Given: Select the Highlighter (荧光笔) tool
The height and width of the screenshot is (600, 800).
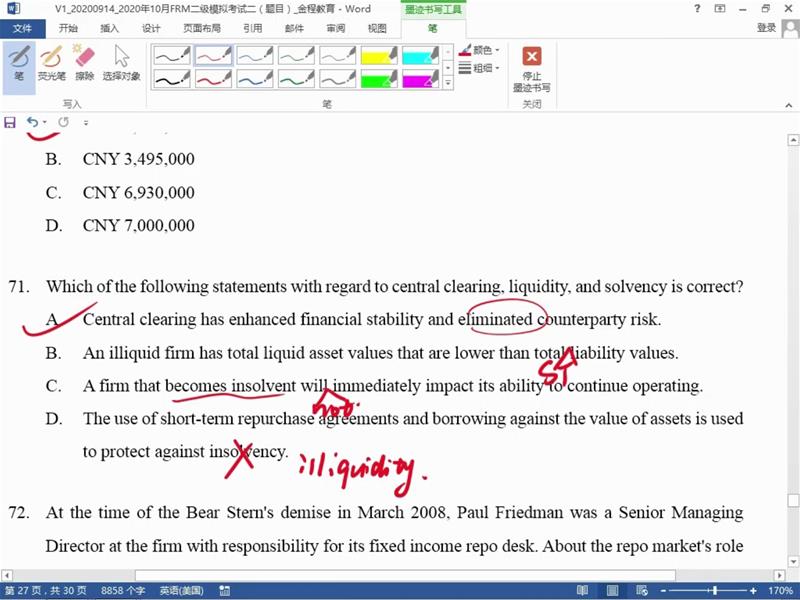Looking at the screenshot, I should 51,62.
